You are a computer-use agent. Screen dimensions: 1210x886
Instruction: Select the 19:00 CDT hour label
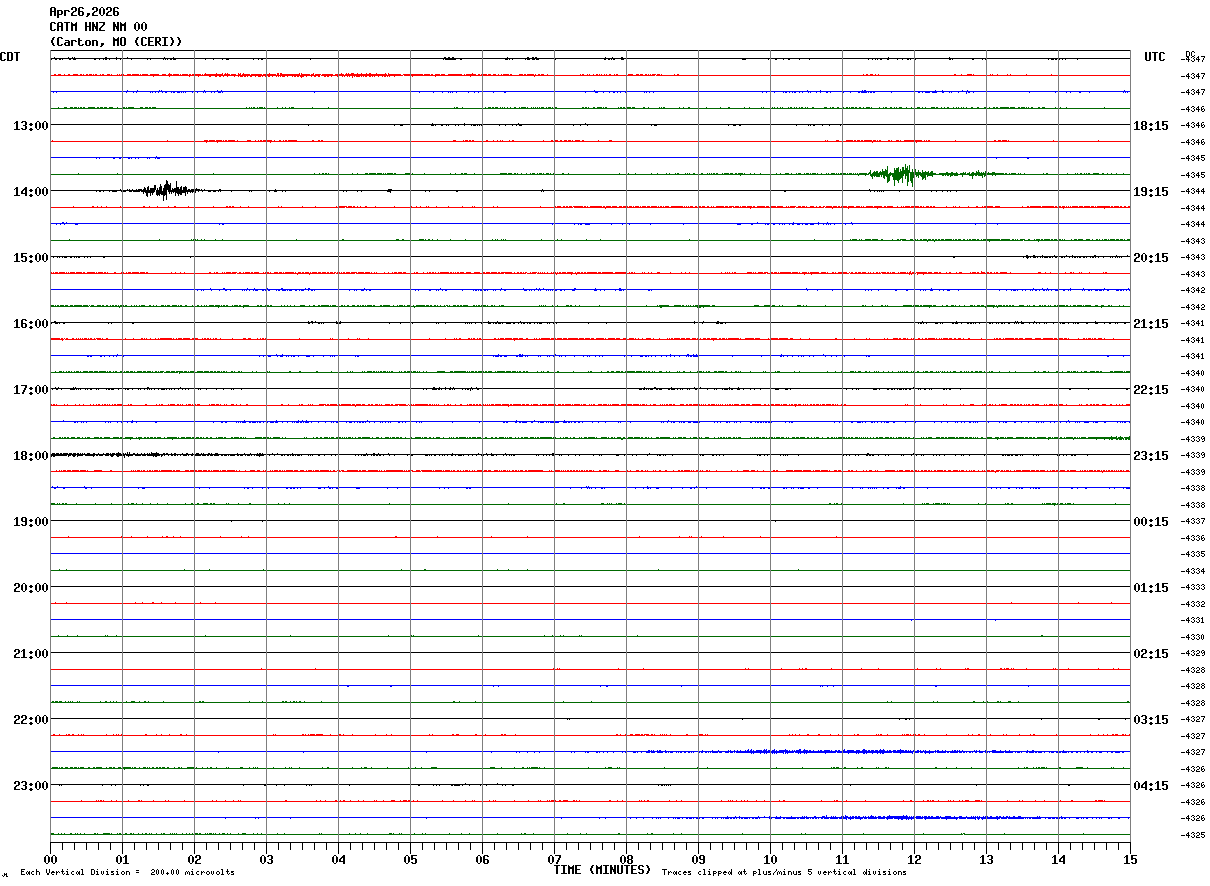tap(30, 521)
